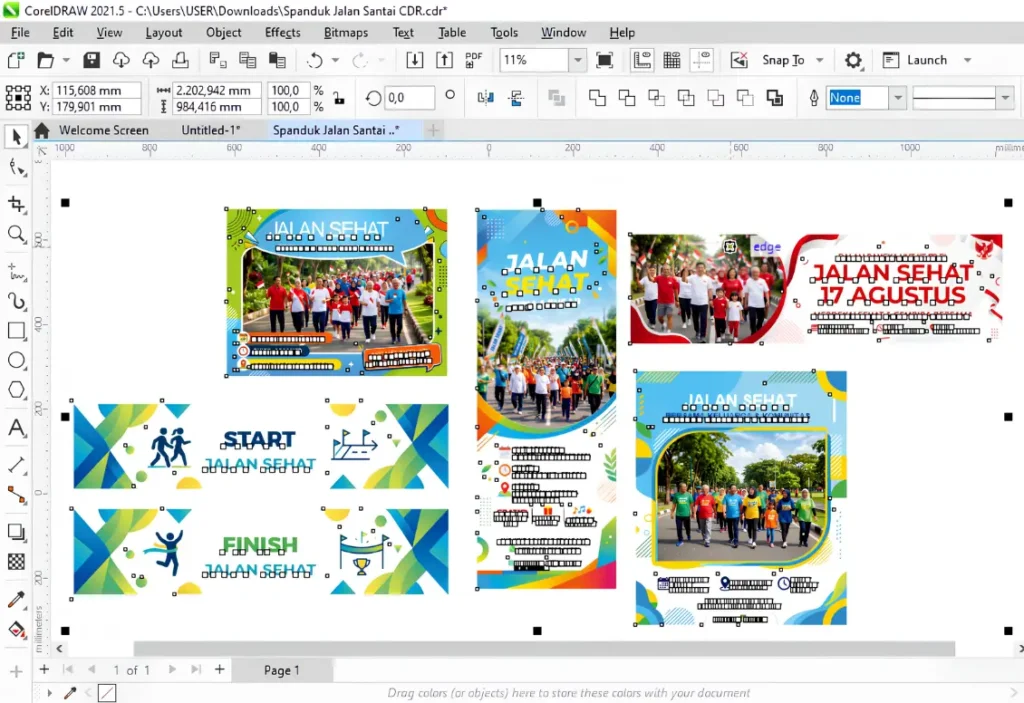This screenshot has width=1024, height=703.
Task: Open the File menu
Action: tap(20, 32)
